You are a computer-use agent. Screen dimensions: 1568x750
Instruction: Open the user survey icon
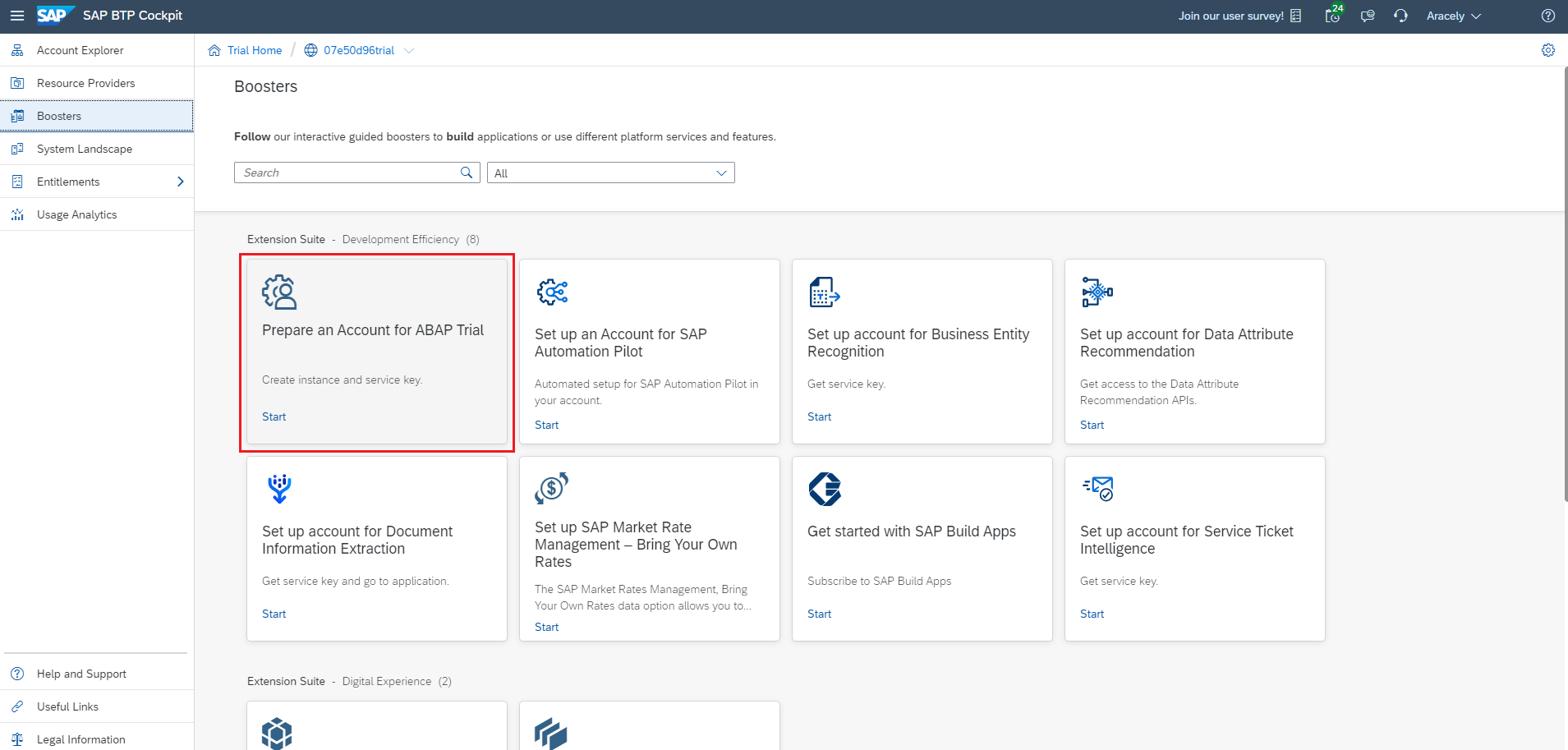point(1295,16)
